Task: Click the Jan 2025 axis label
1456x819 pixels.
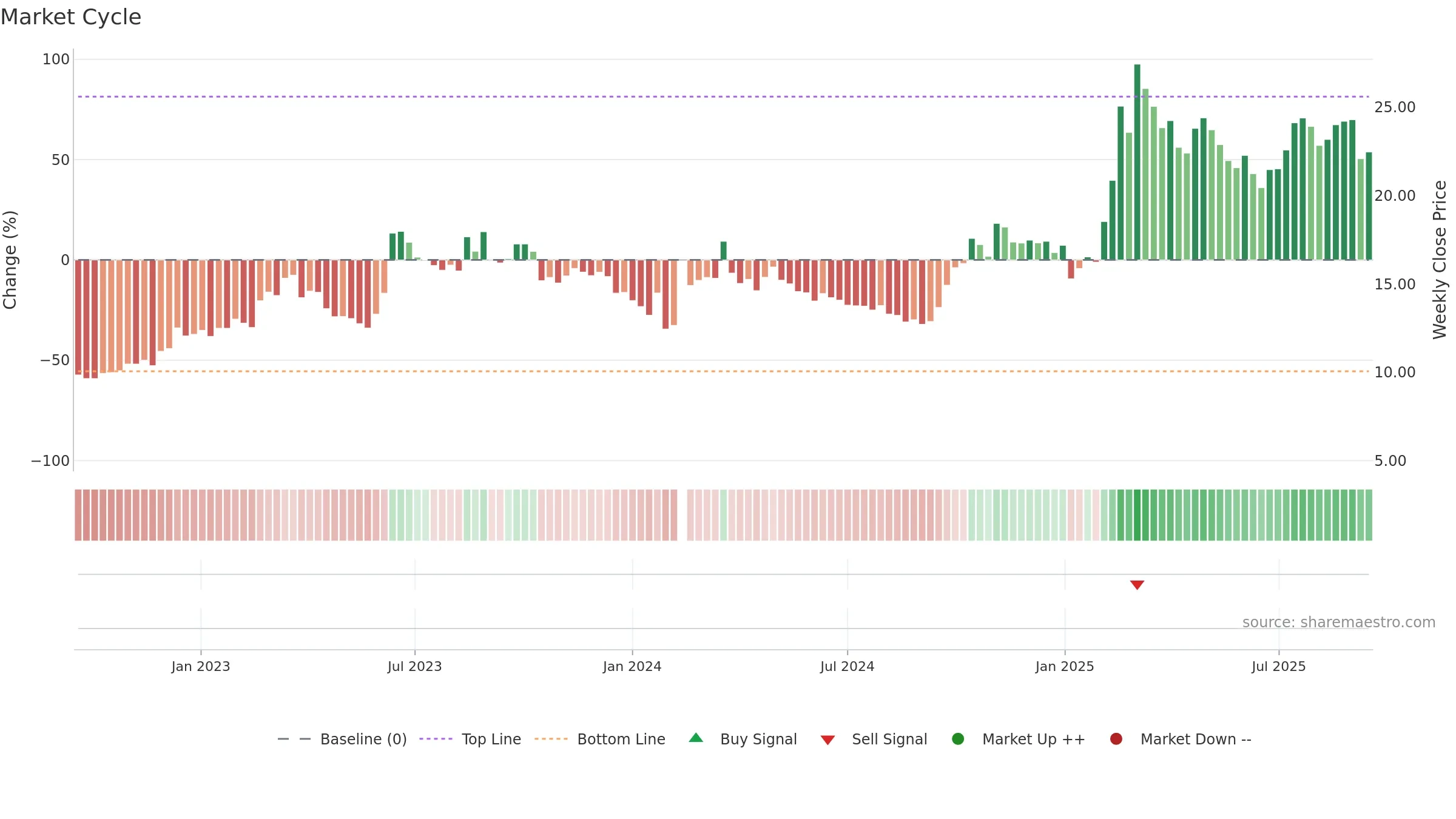Action: coord(1065,667)
